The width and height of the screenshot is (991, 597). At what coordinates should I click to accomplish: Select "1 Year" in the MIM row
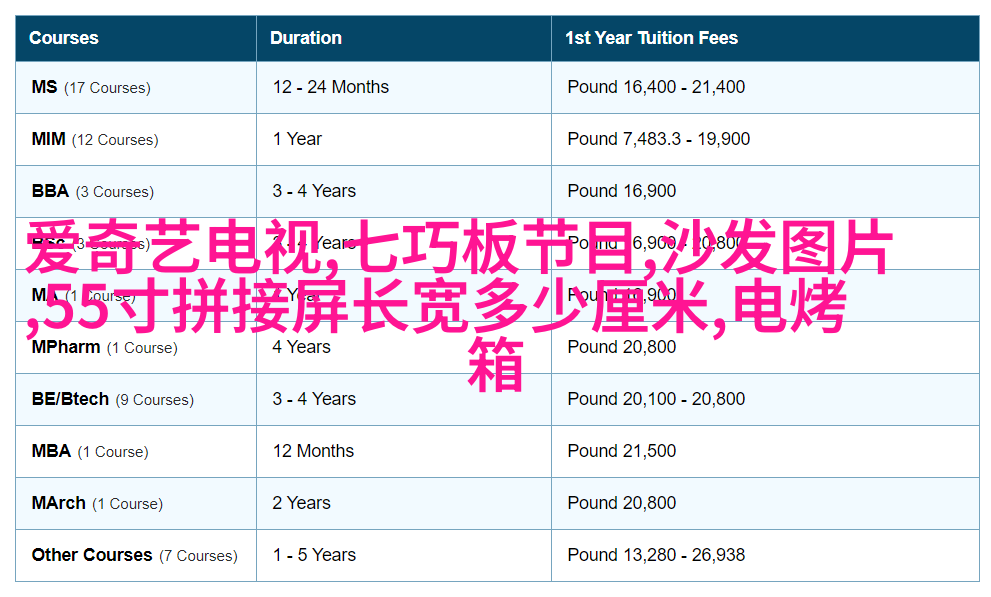coord(297,139)
